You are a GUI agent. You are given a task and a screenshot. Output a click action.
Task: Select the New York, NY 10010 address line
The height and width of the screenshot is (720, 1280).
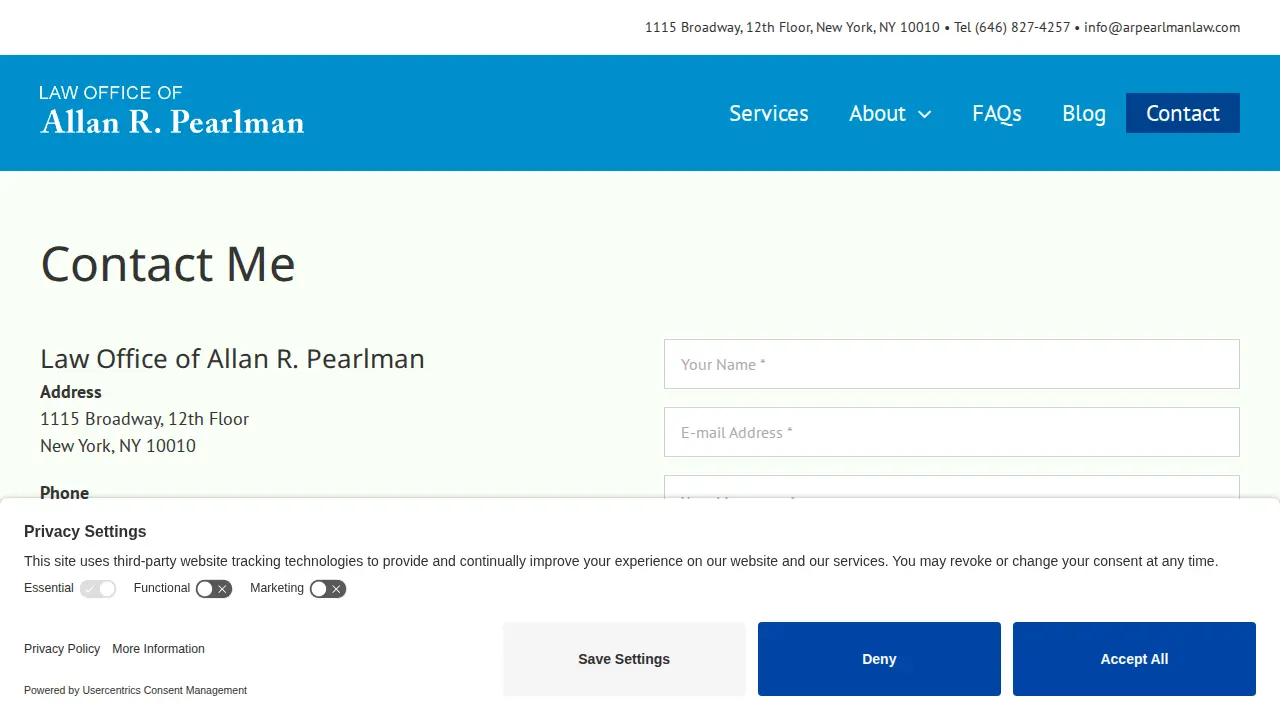point(118,446)
